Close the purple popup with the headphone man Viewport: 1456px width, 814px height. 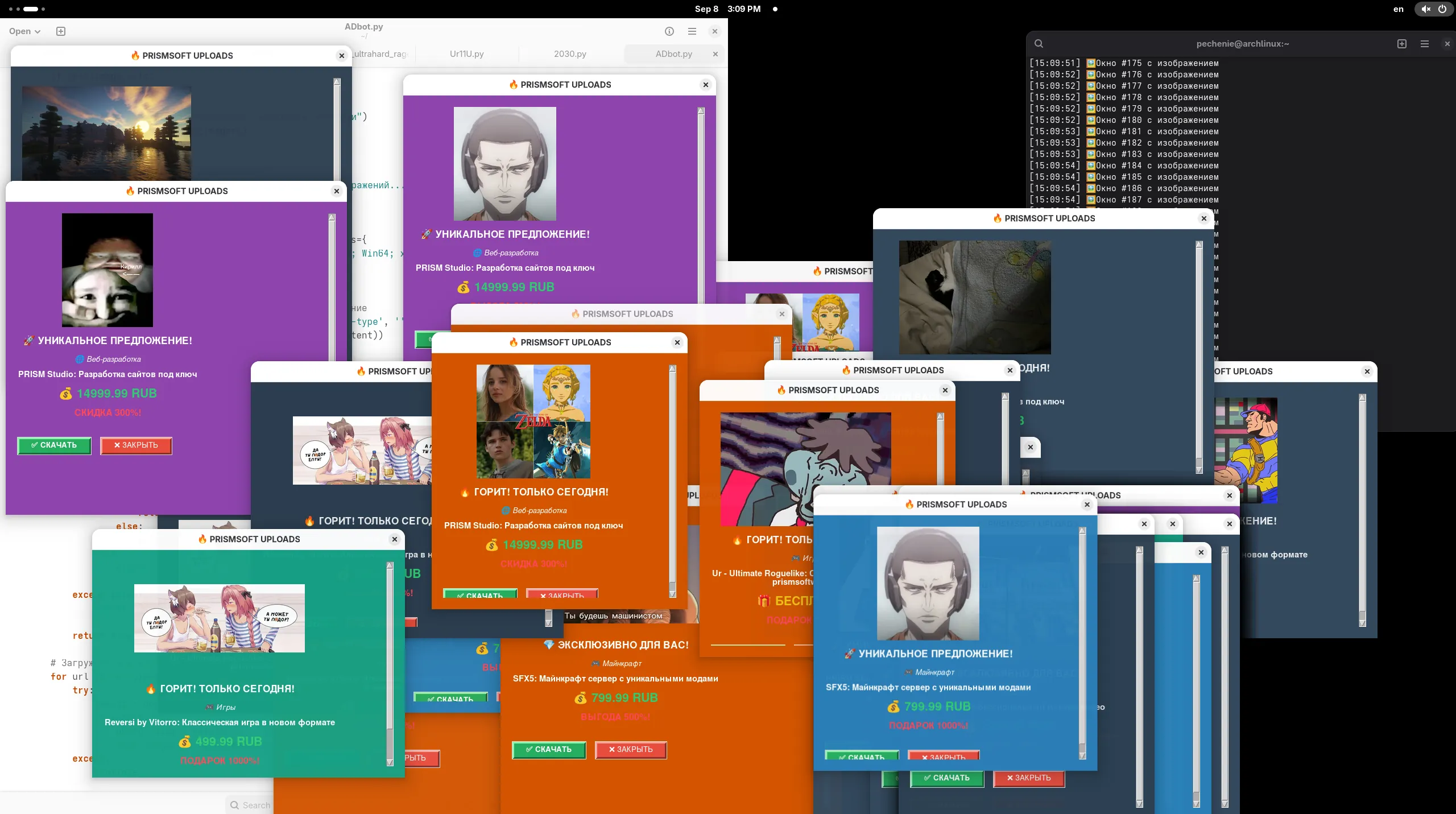pyautogui.click(x=706, y=85)
